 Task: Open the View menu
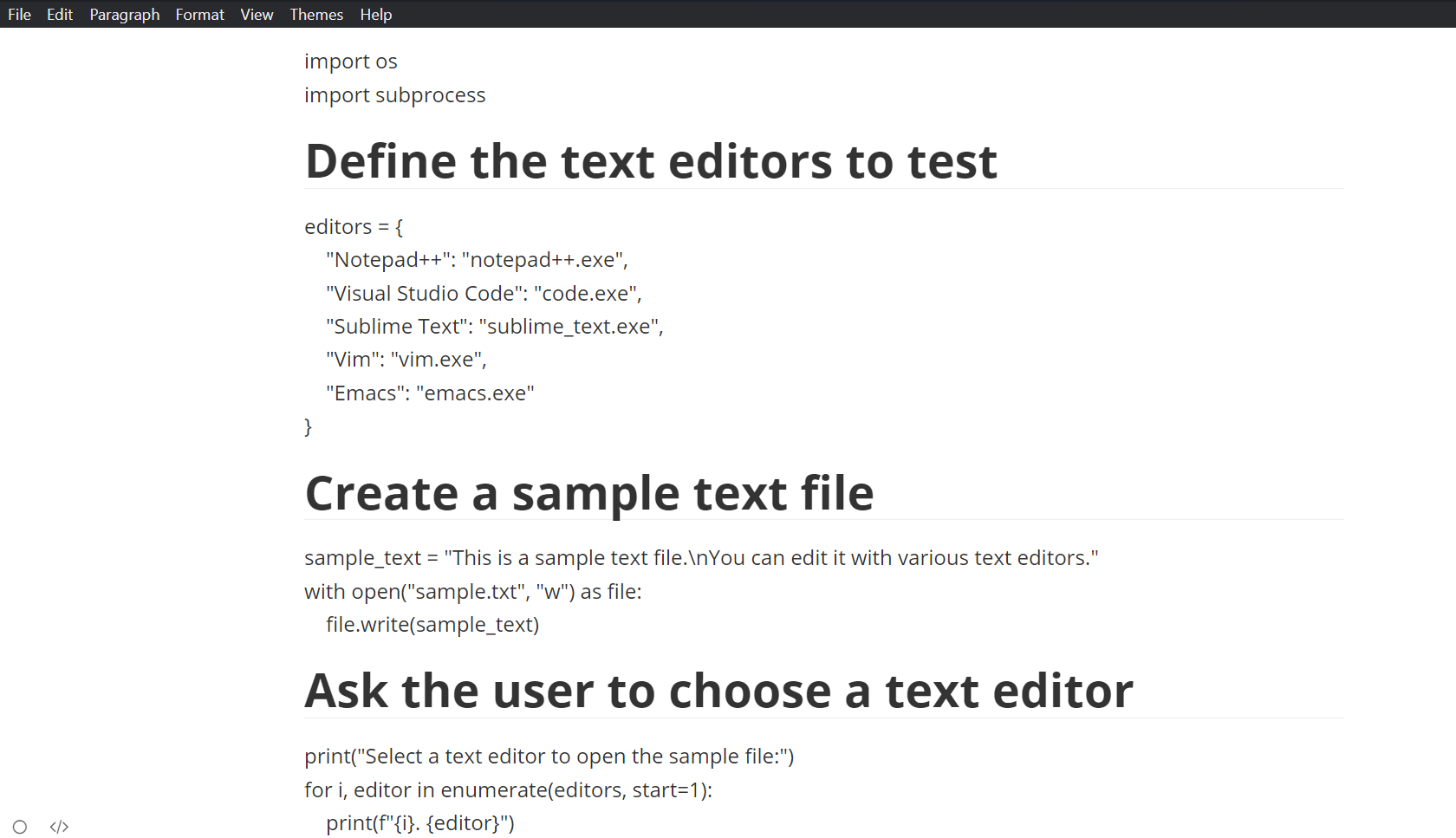tap(257, 14)
